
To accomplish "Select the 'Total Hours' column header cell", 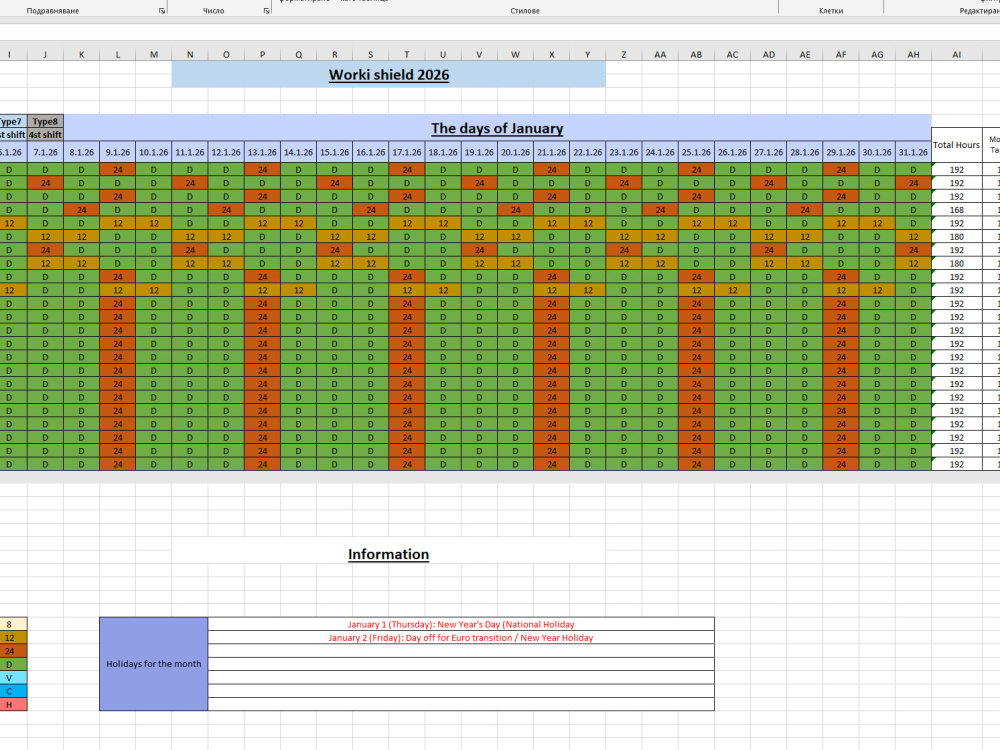I will click(956, 145).
